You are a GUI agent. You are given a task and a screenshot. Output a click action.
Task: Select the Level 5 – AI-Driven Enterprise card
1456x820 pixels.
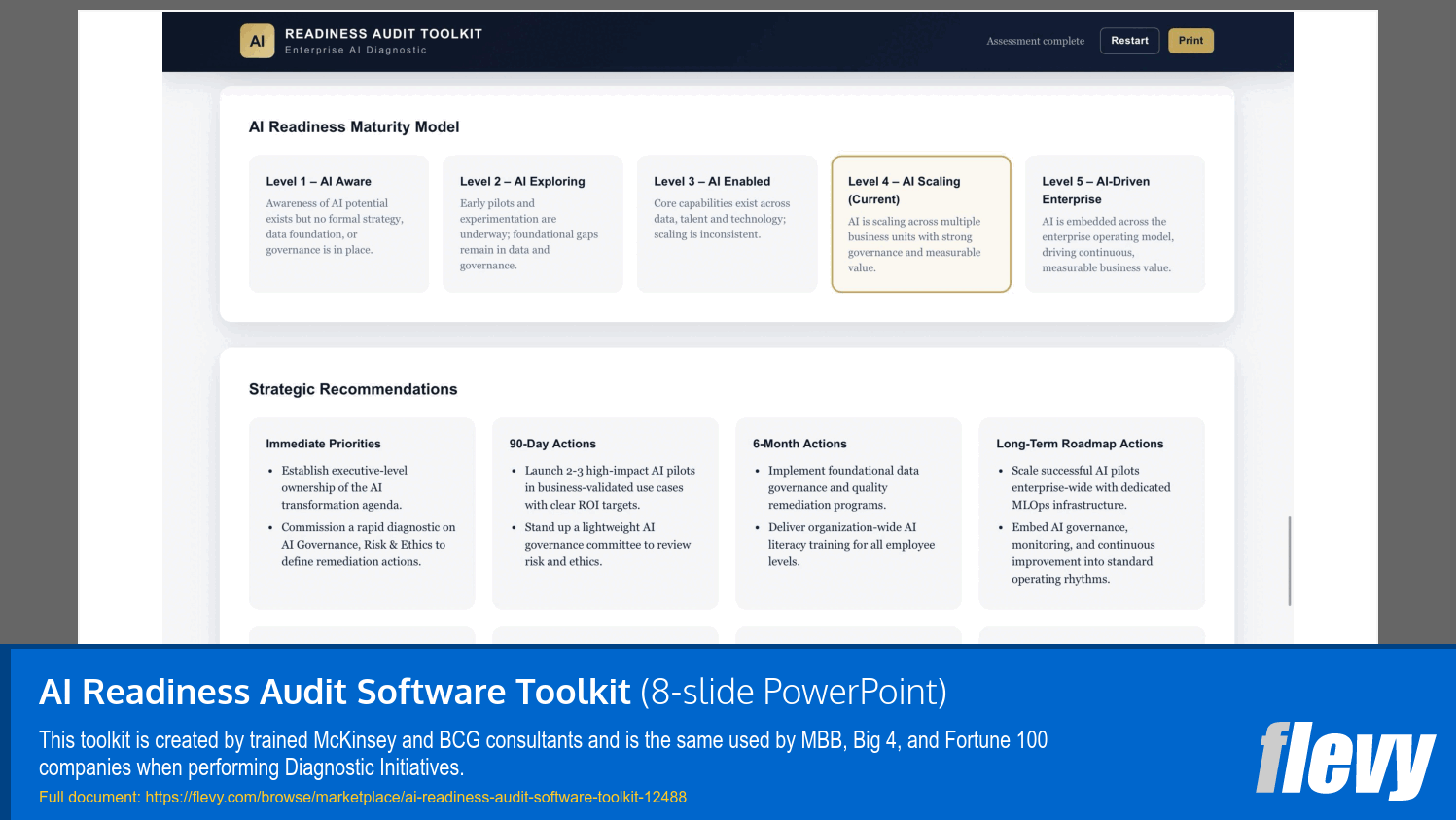(1115, 224)
